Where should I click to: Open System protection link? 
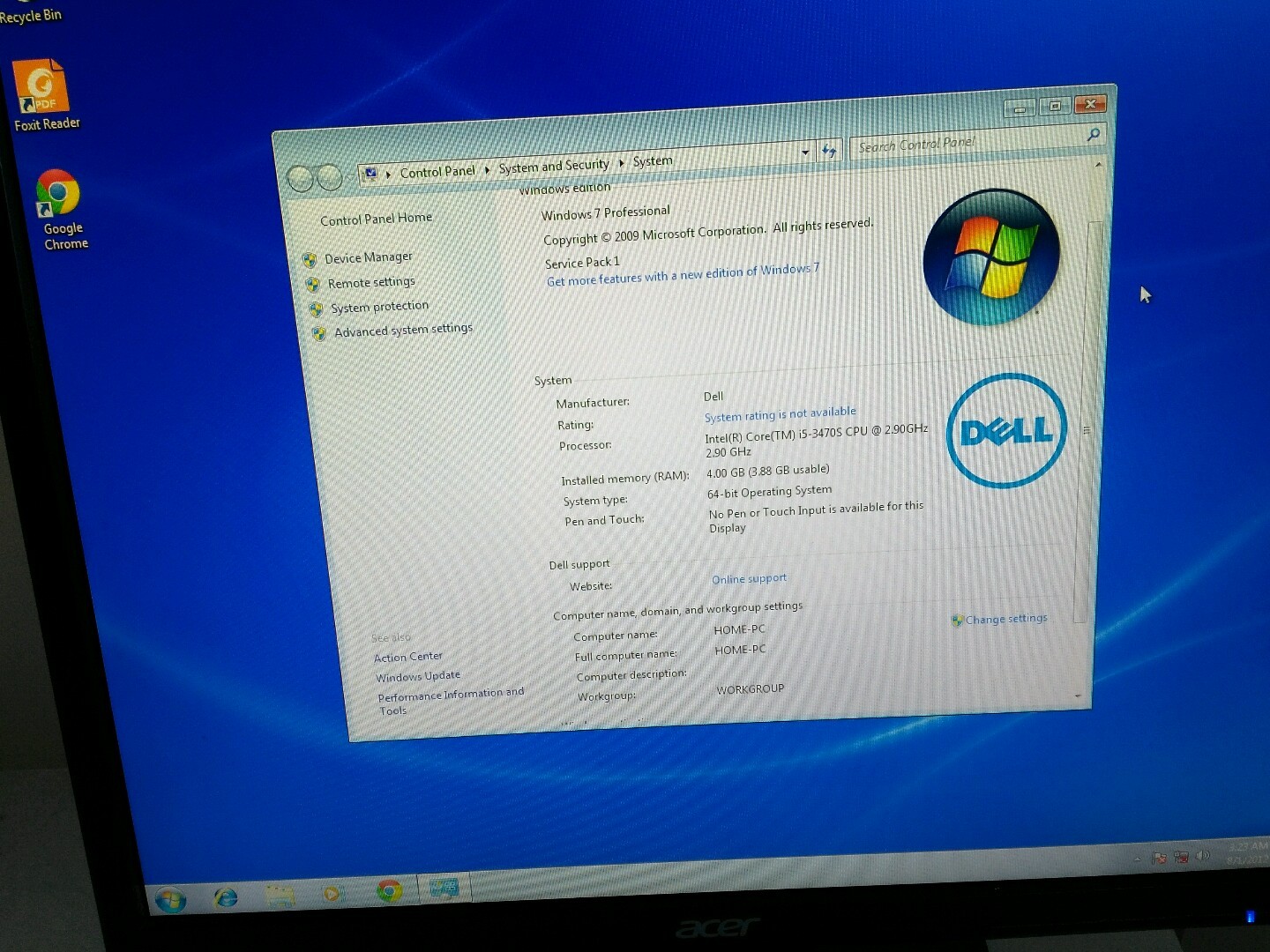(379, 307)
